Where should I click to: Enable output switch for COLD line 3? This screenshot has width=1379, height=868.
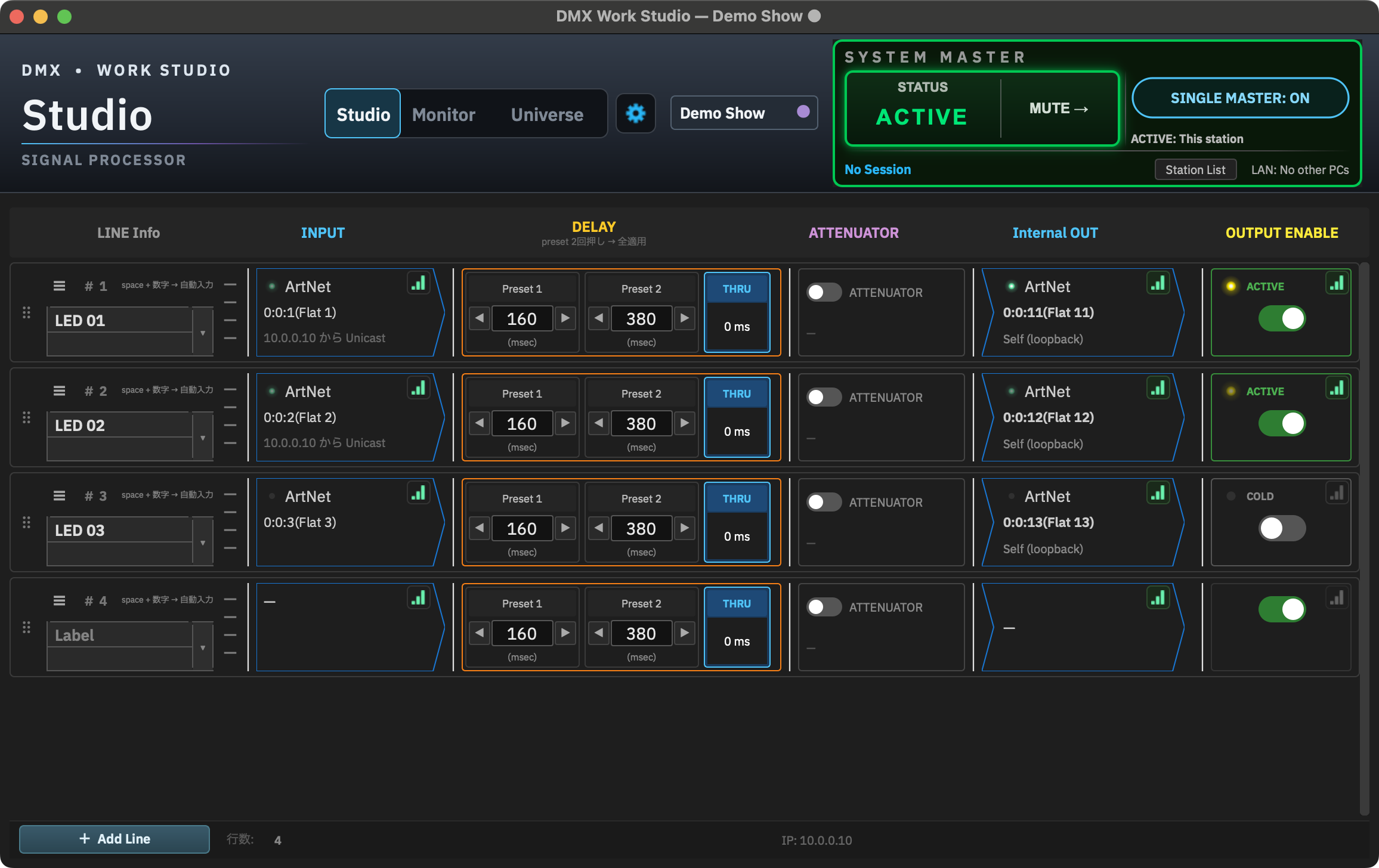tap(1282, 528)
